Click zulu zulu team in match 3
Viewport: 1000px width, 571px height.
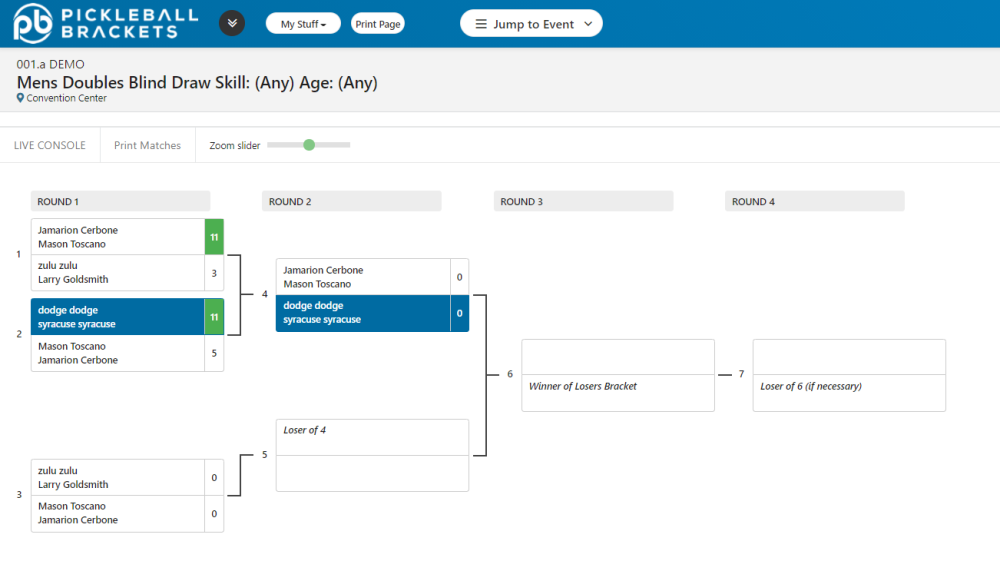coord(117,477)
